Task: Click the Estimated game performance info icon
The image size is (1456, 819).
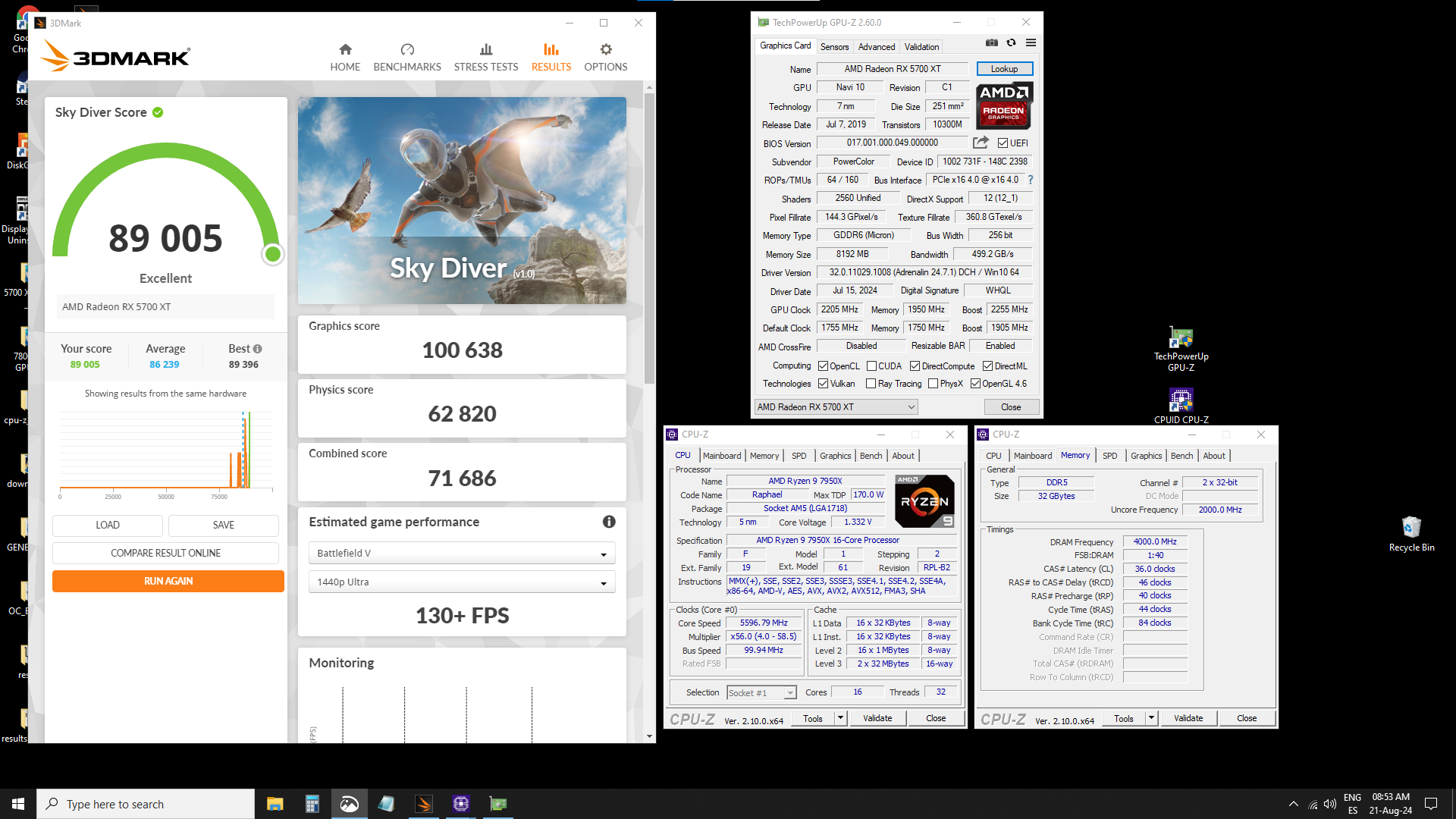Action: coord(609,522)
